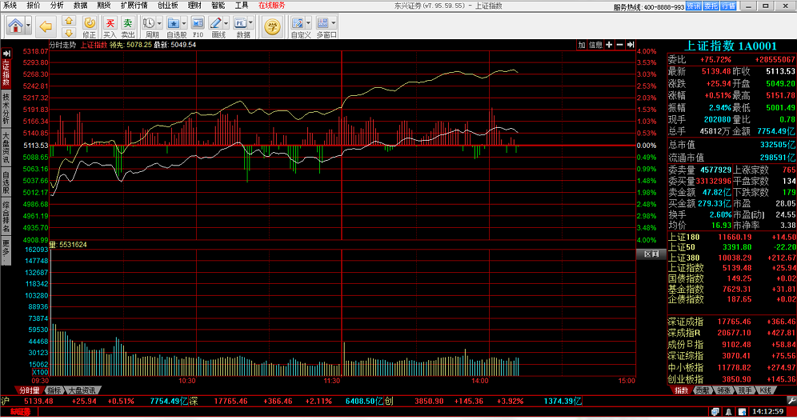Click the plus zoom icon above chart

click(x=609, y=45)
